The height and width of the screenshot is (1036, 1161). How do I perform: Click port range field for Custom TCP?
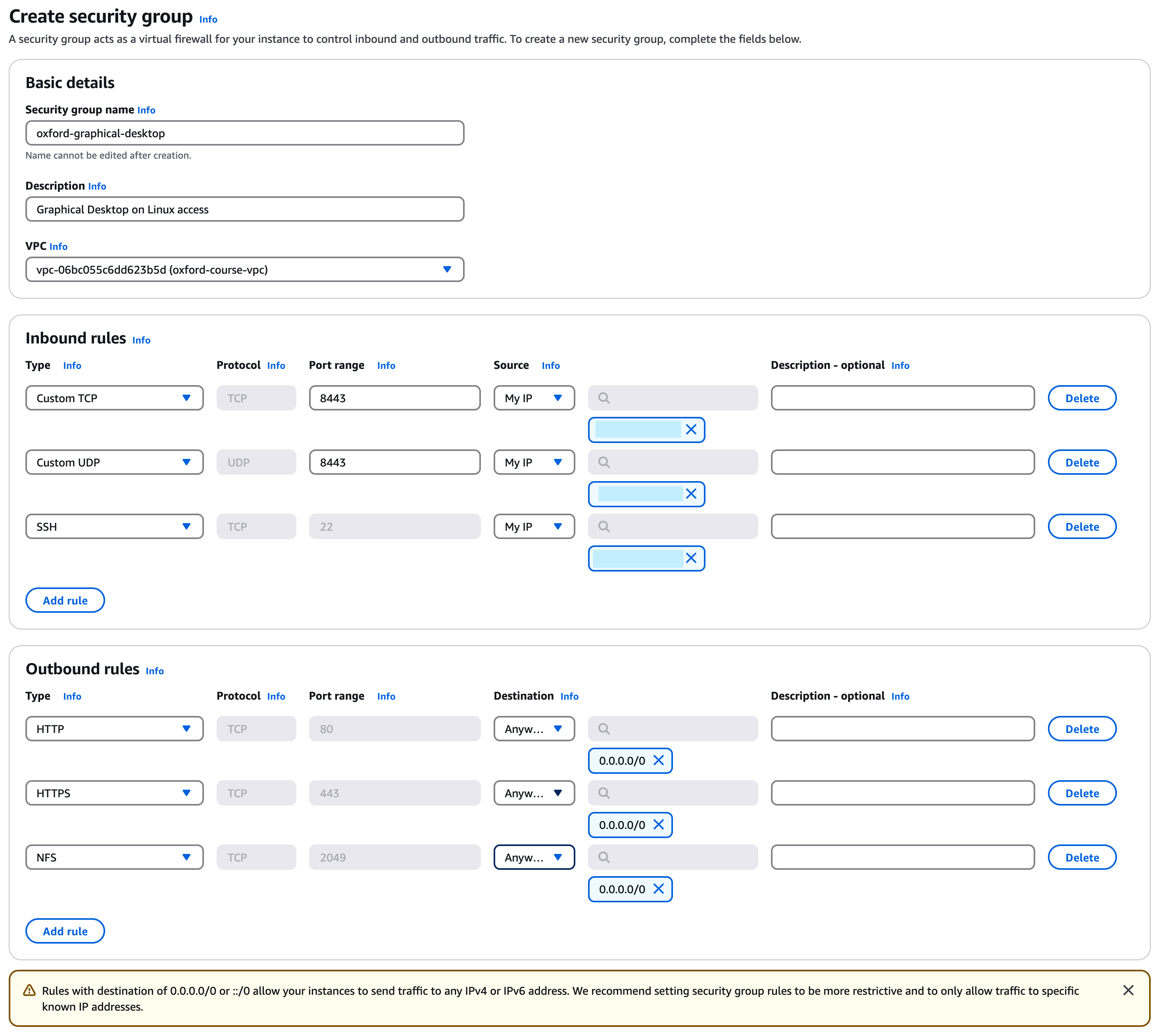[394, 398]
